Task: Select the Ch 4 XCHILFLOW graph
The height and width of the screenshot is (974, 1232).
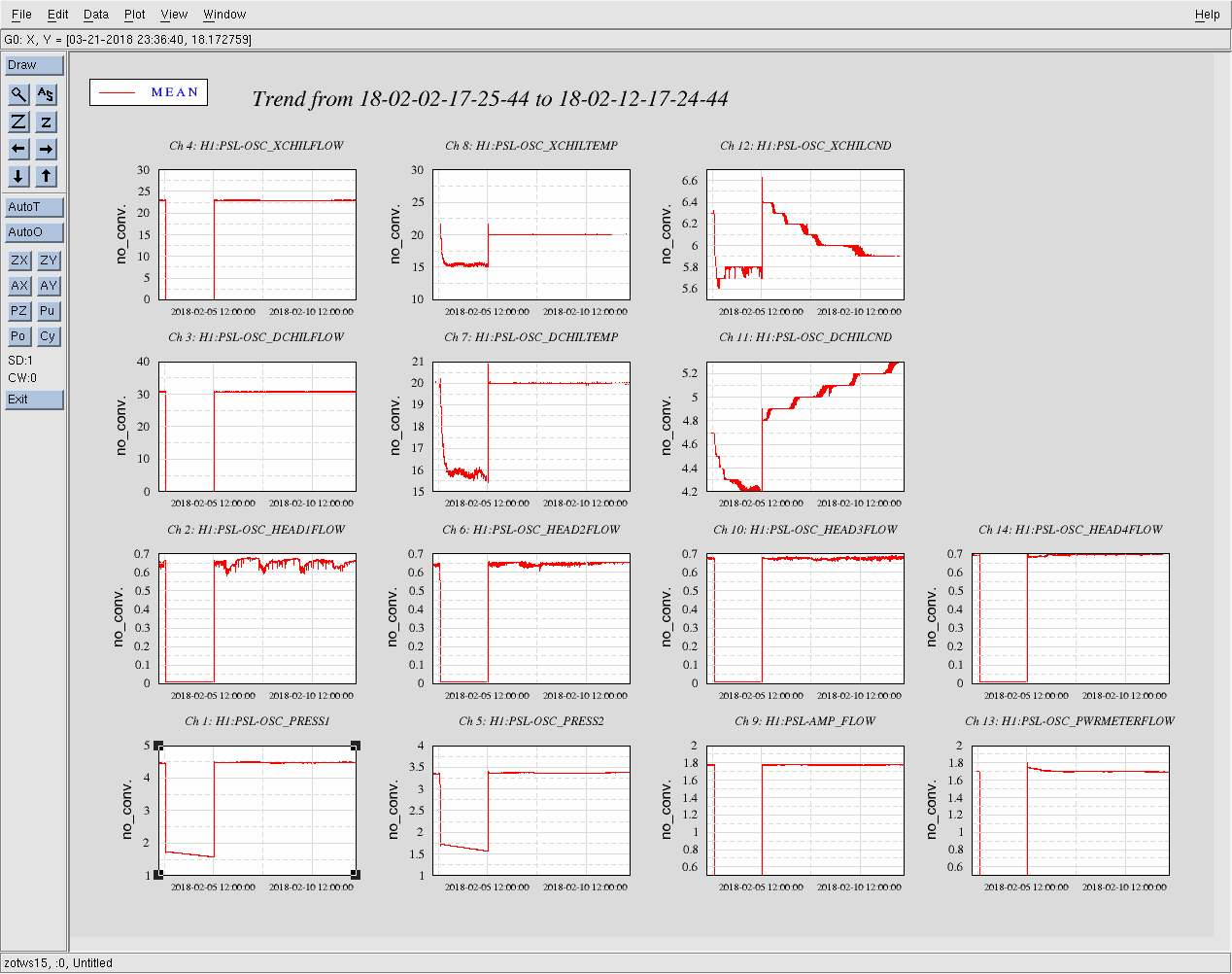Action: click(x=257, y=234)
